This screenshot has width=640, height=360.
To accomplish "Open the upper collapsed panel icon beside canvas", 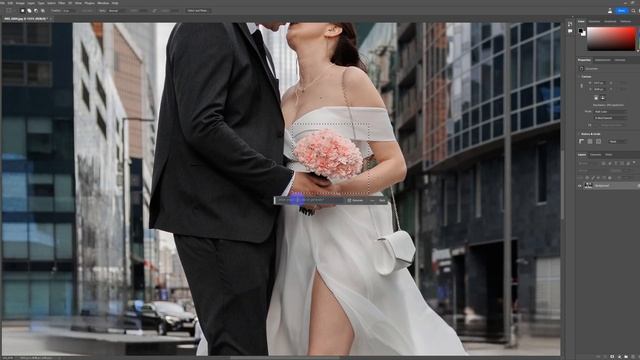I will (570, 24).
